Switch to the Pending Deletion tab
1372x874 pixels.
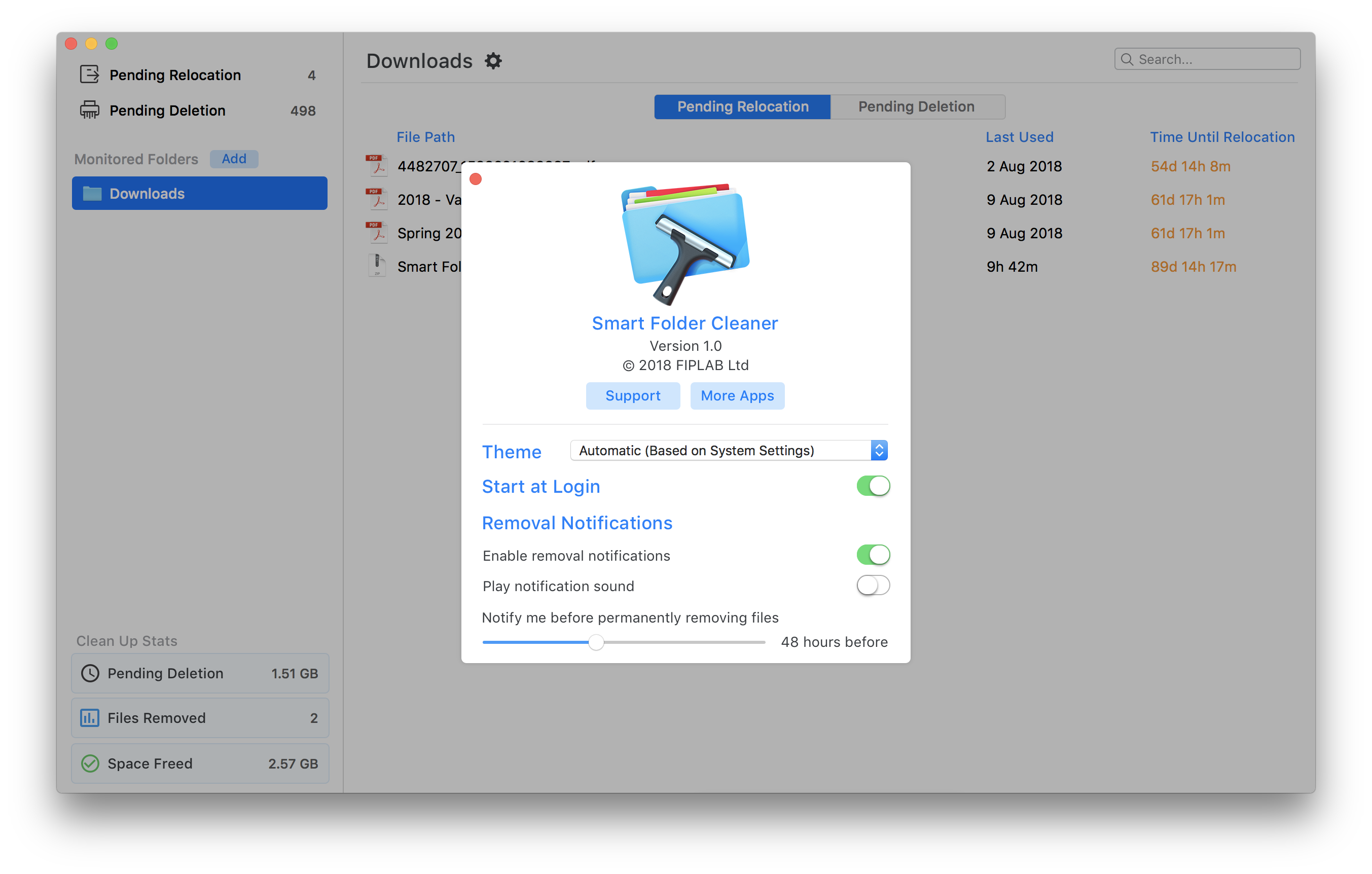pos(917,106)
